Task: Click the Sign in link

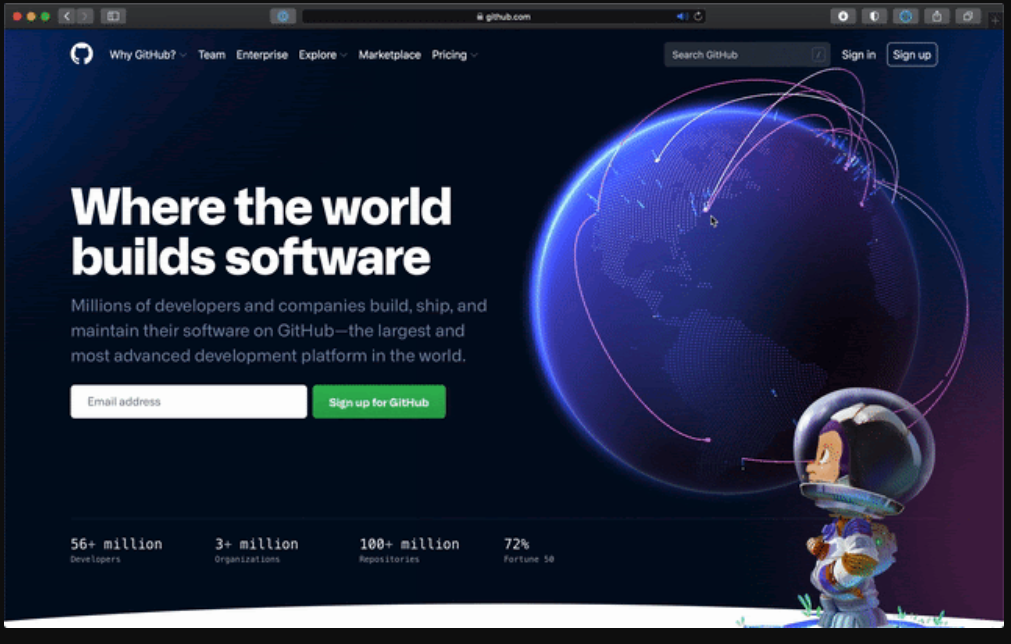Action: click(858, 55)
